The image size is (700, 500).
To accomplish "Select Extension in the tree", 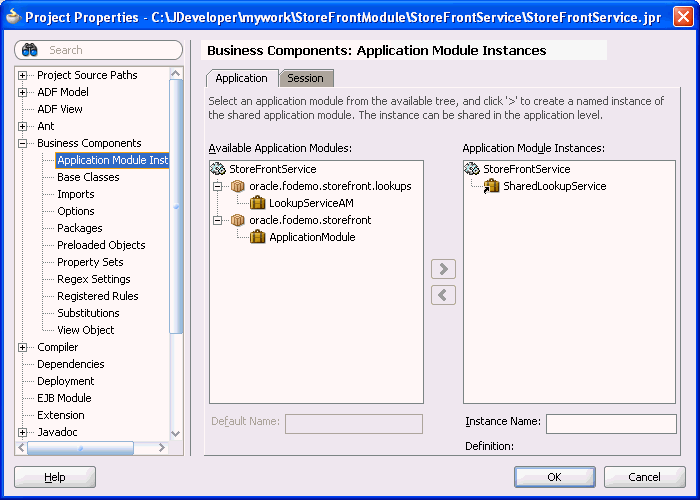I will coord(60,415).
